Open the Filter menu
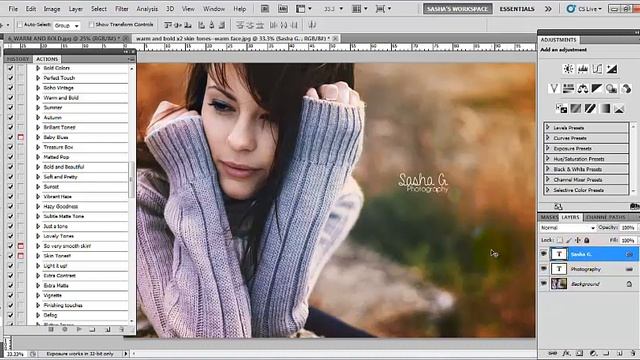Image resolution: width=640 pixels, height=360 pixels. (x=122, y=9)
